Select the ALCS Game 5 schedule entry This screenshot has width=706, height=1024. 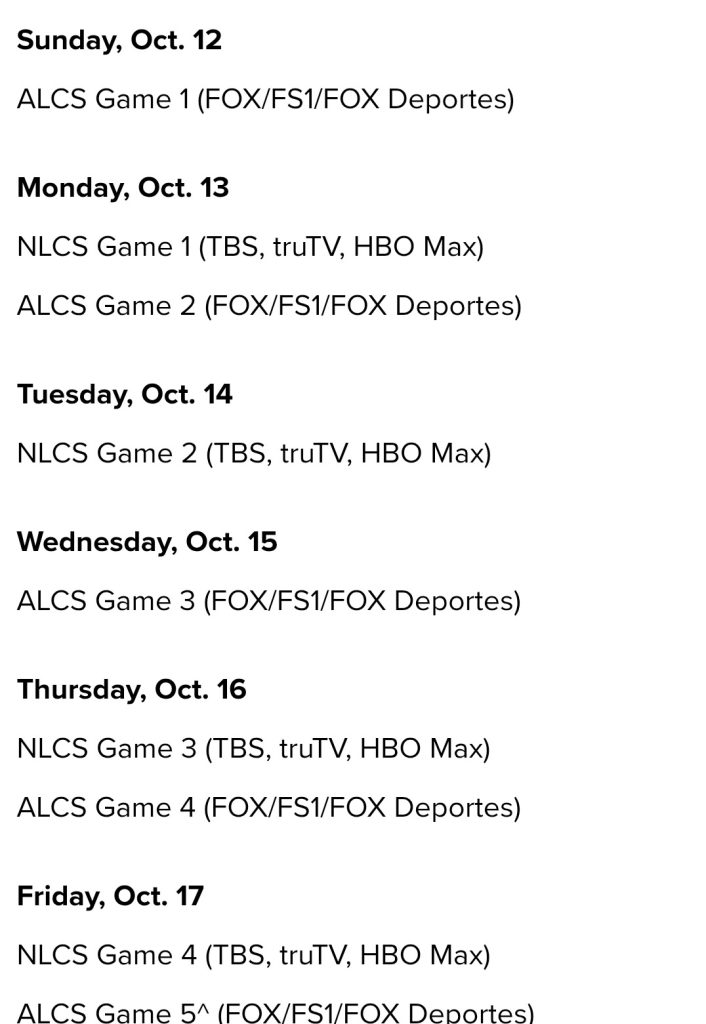275,1011
